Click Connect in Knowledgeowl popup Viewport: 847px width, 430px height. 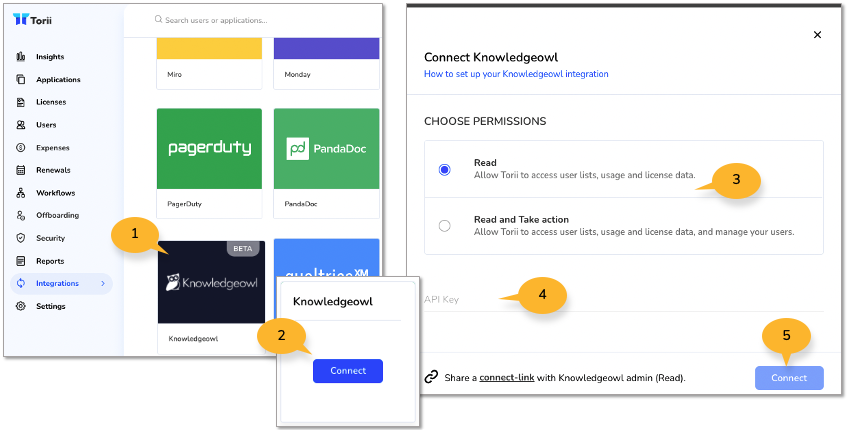[x=348, y=371]
